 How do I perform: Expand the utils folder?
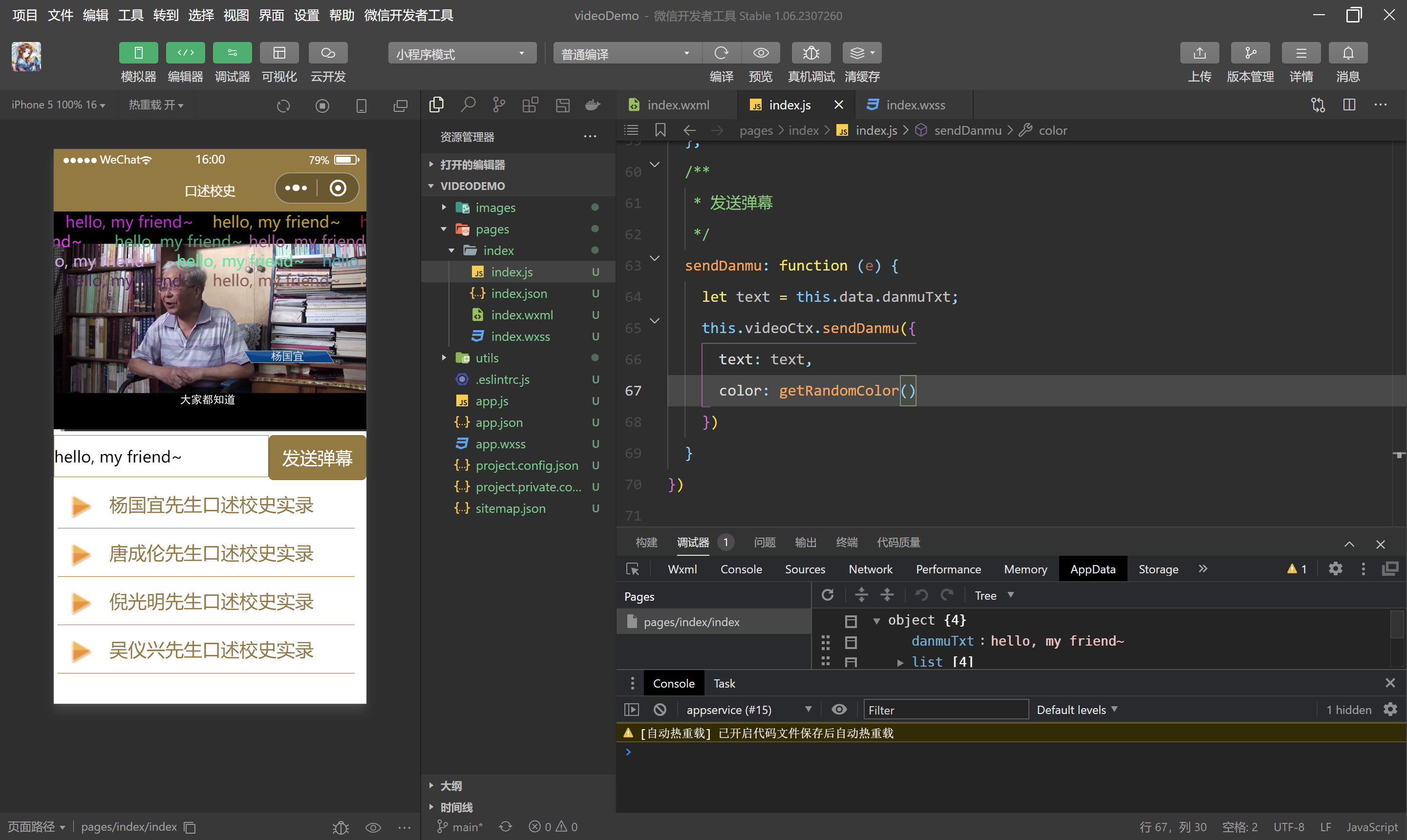pyautogui.click(x=487, y=358)
